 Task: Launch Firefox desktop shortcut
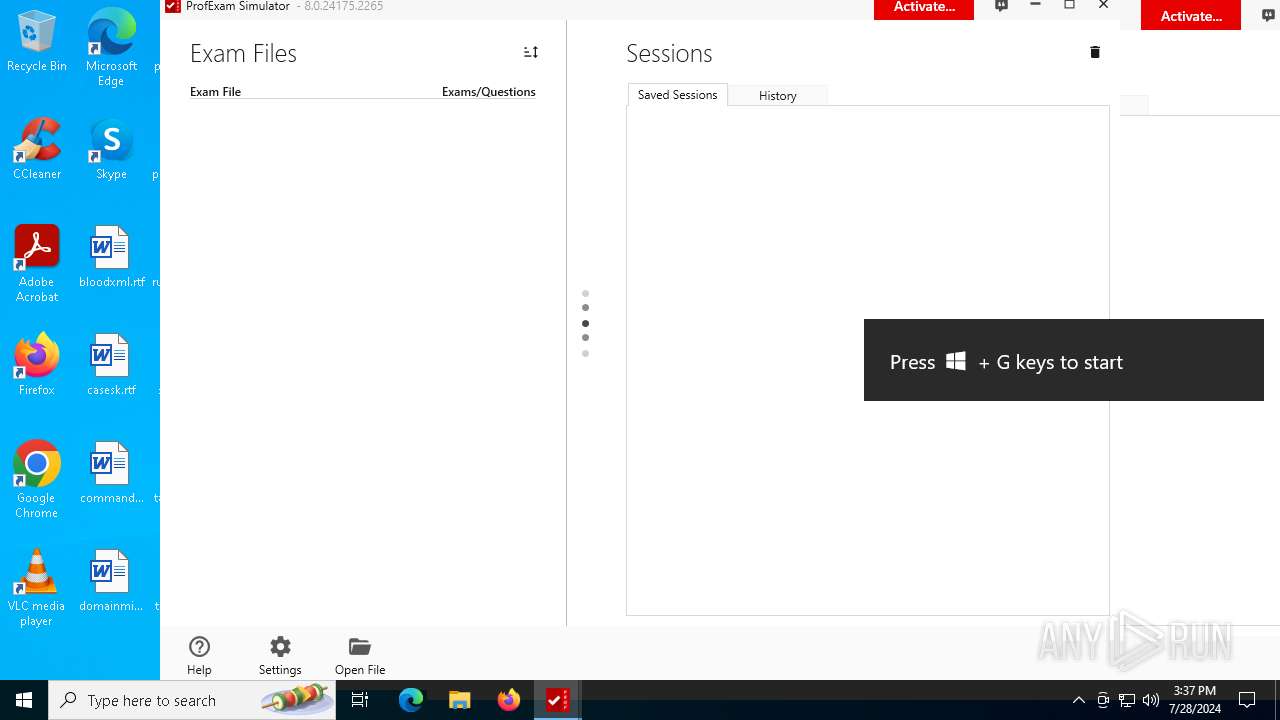click(37, 366)
